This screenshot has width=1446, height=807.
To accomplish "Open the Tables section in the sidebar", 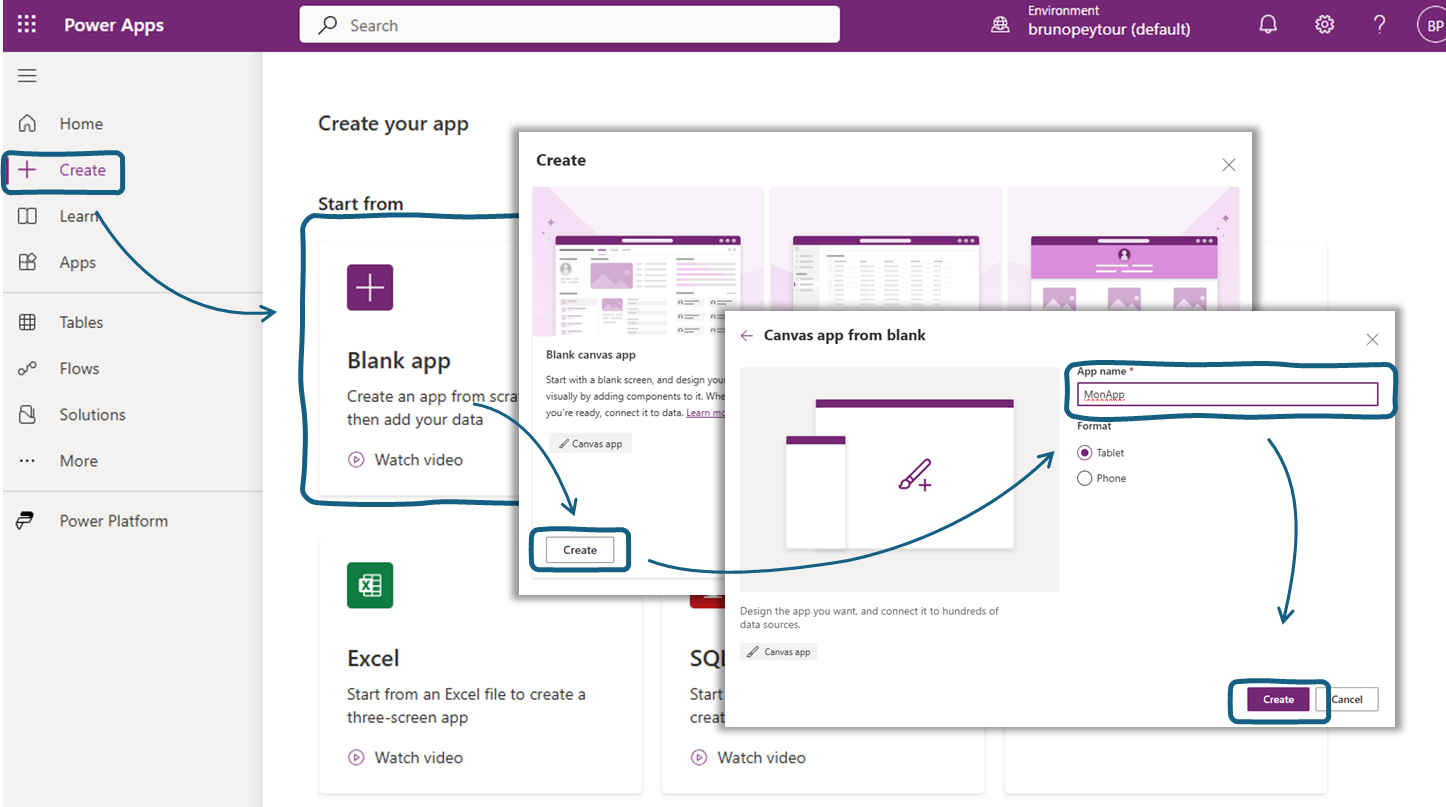I will [80, 322].
